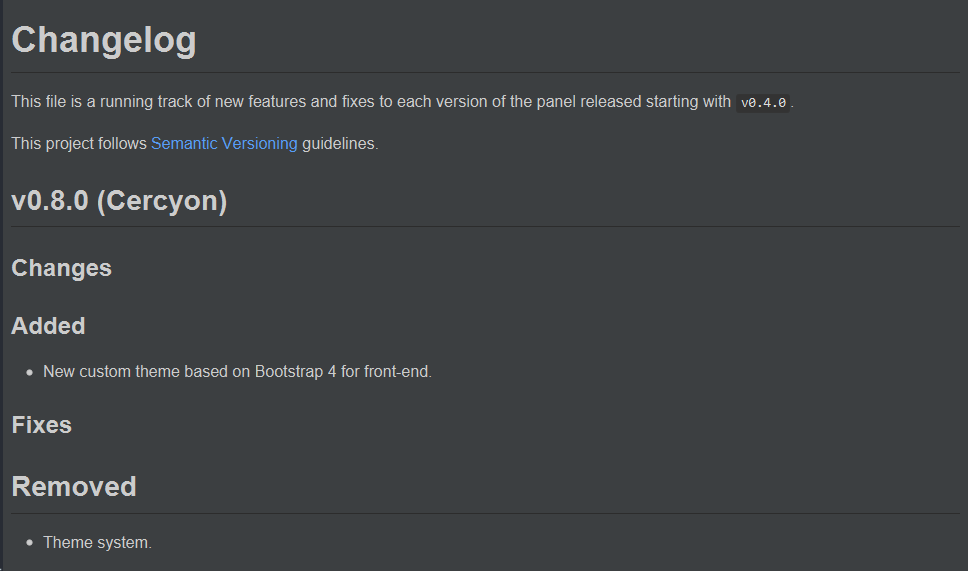Click the Fixes section heading
Image resolution: width=968 pixels, height=571 pixels.
41,425
